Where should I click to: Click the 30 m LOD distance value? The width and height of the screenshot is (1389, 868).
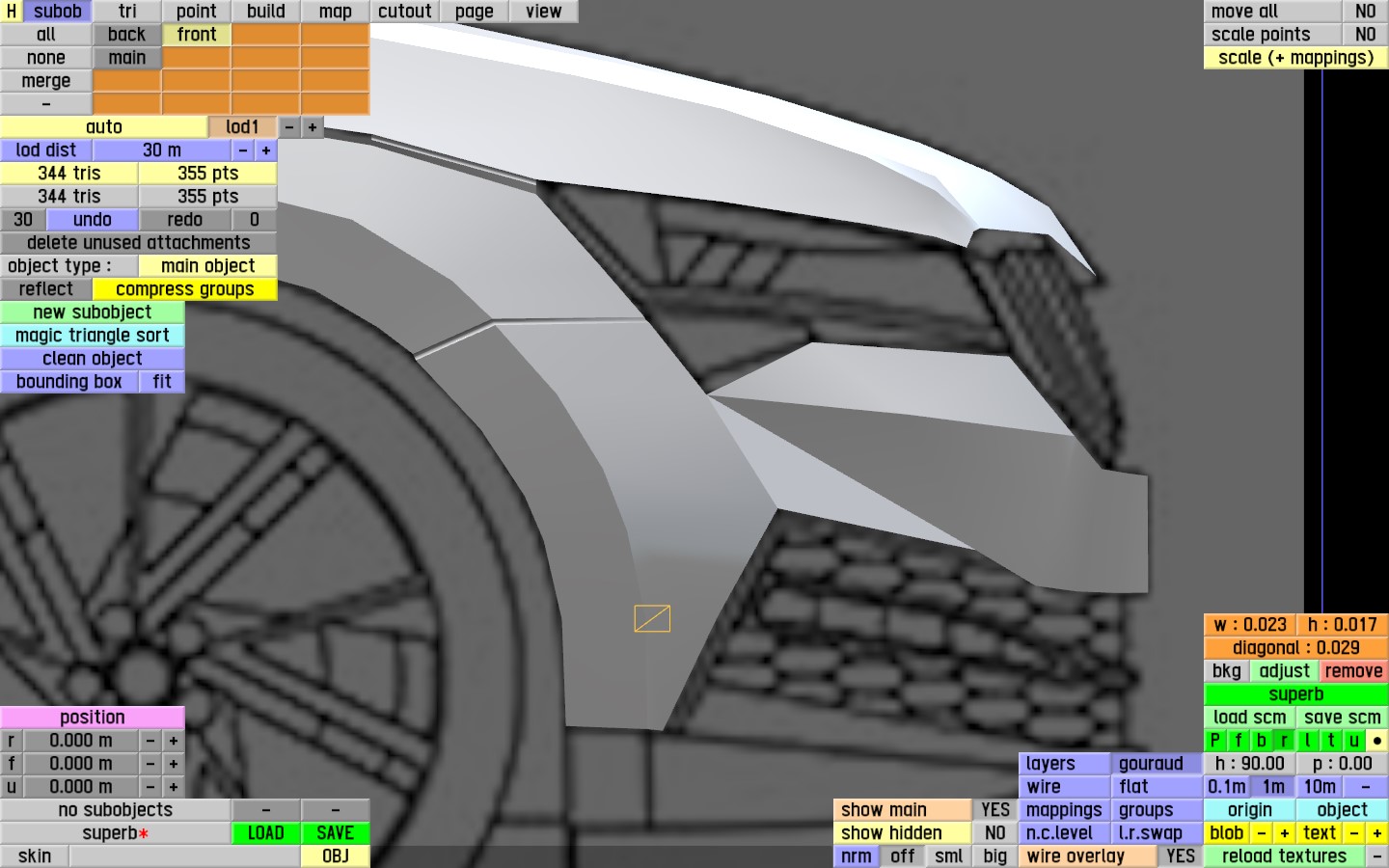[x=162, y=150]
